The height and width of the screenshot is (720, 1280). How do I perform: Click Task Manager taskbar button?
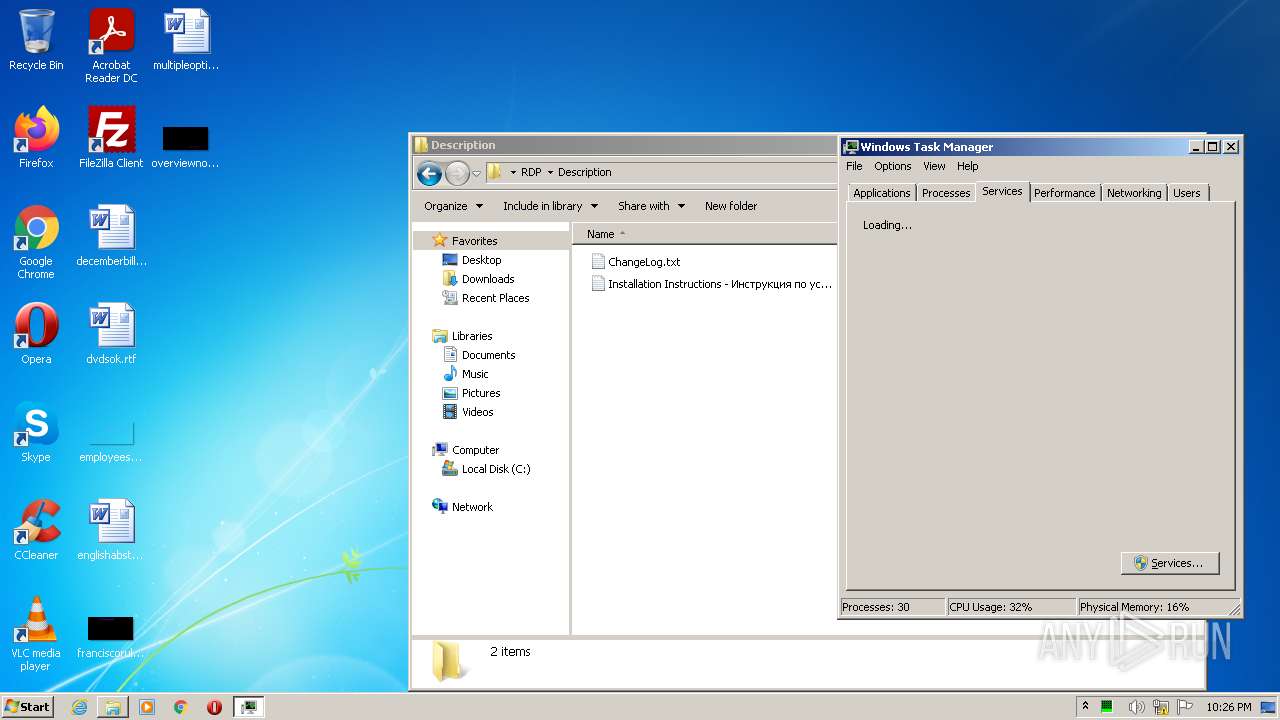248,707
